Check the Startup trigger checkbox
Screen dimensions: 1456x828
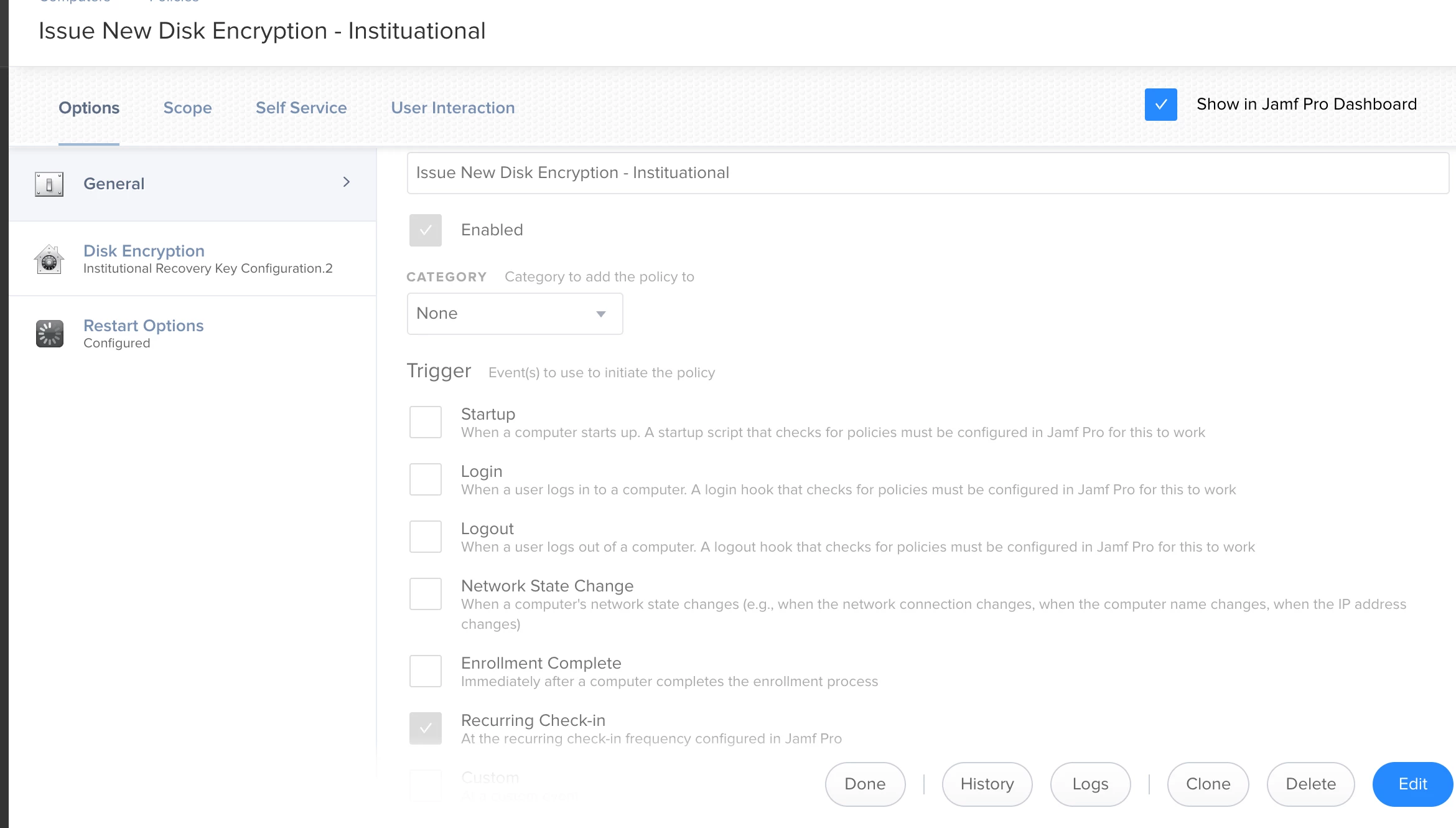426,422
